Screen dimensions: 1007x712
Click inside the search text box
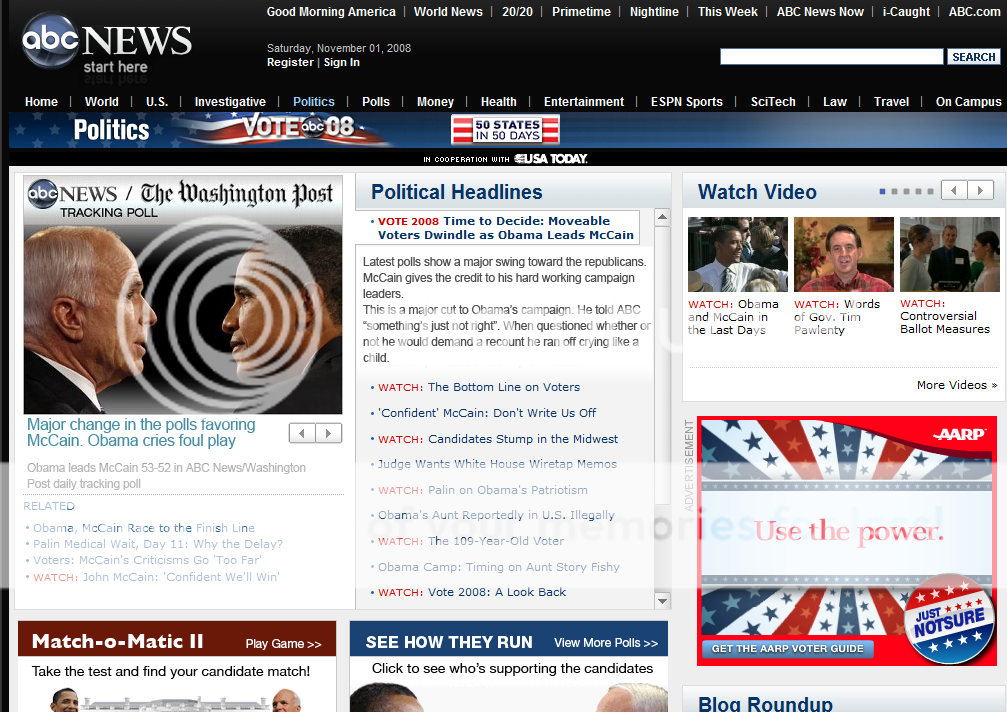[x=832, y=56]
